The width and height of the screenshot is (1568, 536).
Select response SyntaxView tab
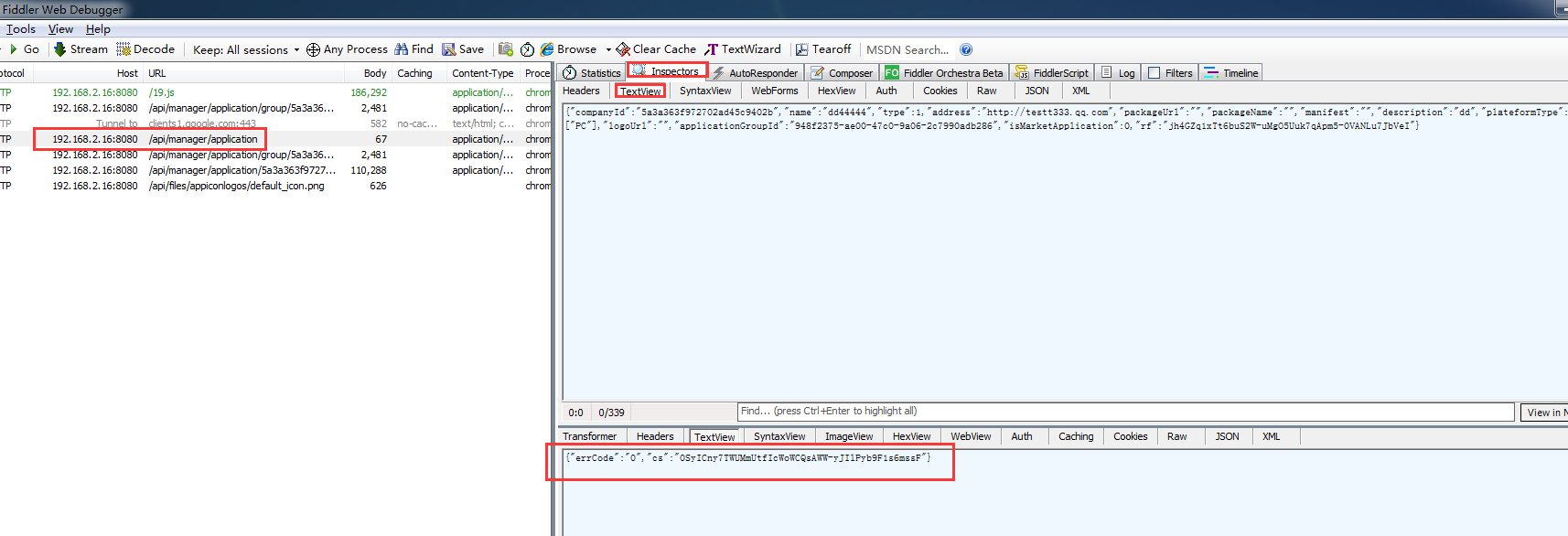coord(779,436)
